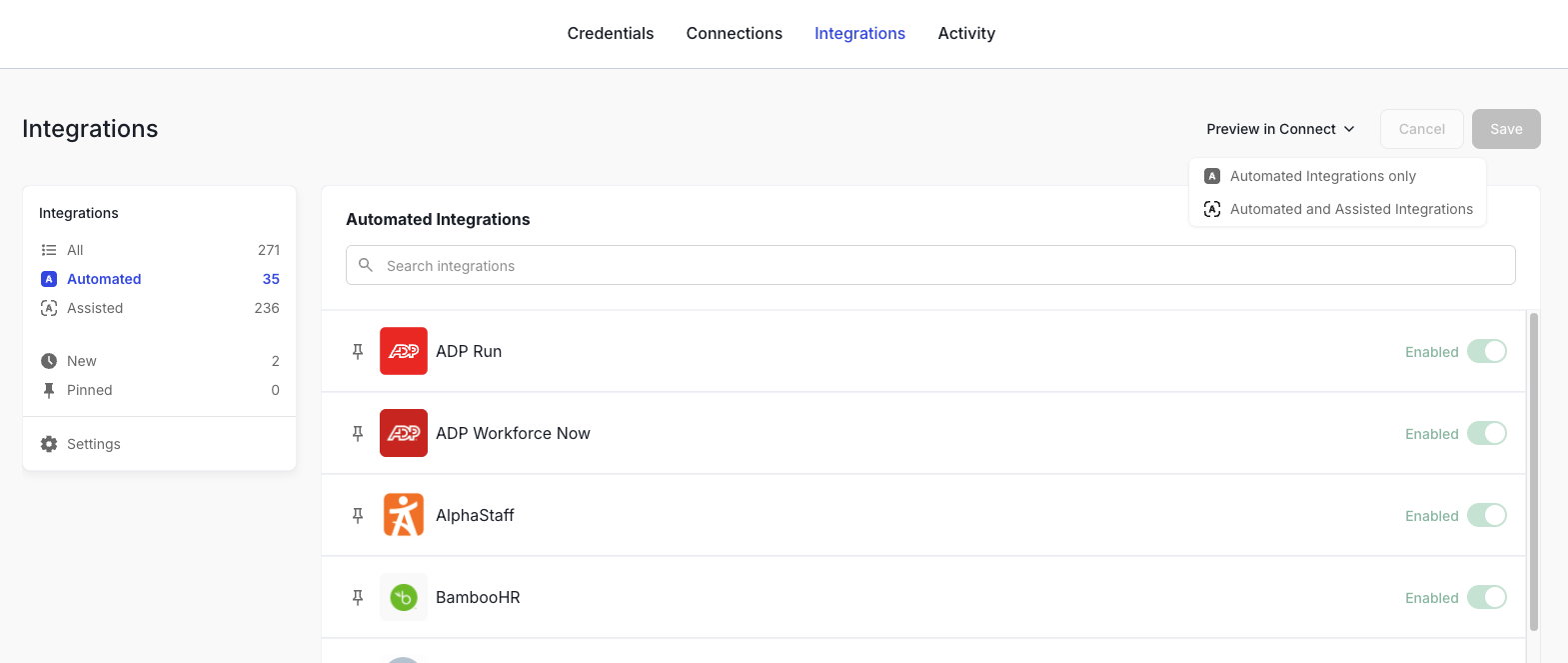This screenshot has height=663, width=1568.
Task: Click the Cancel button
Action: coord(1422,129)
